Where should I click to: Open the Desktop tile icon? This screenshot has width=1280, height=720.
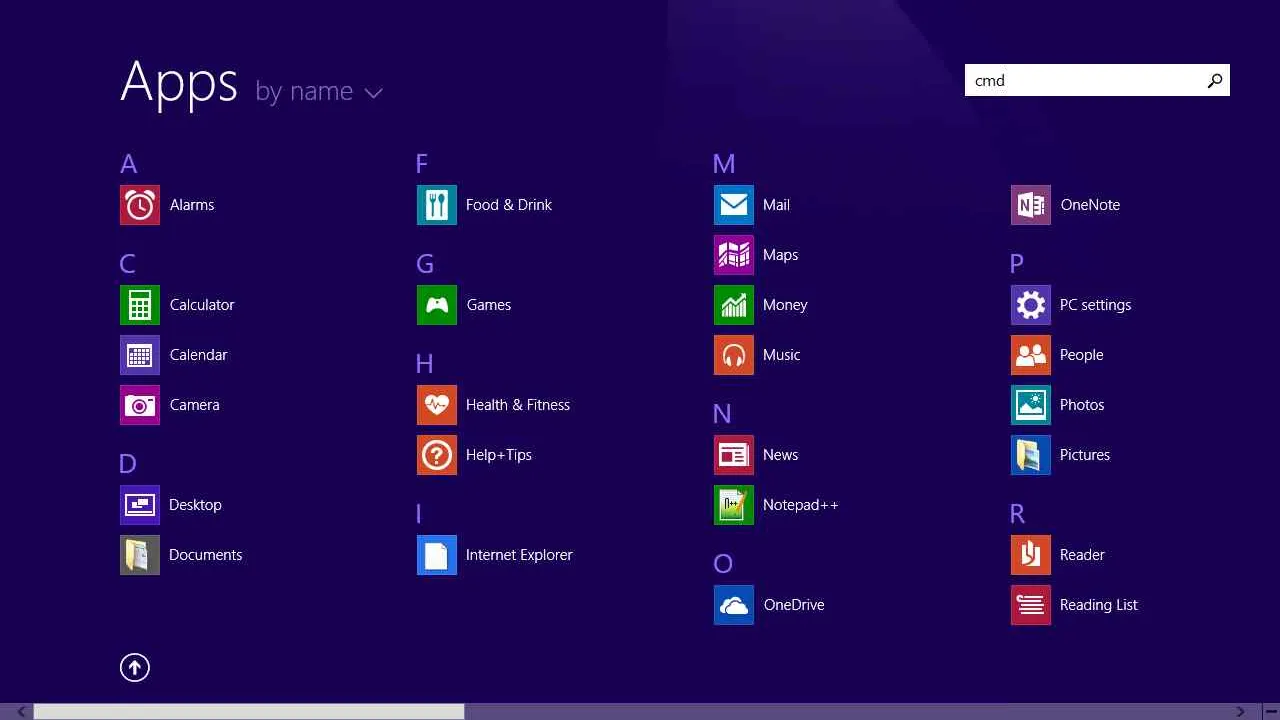coord(140,505)
